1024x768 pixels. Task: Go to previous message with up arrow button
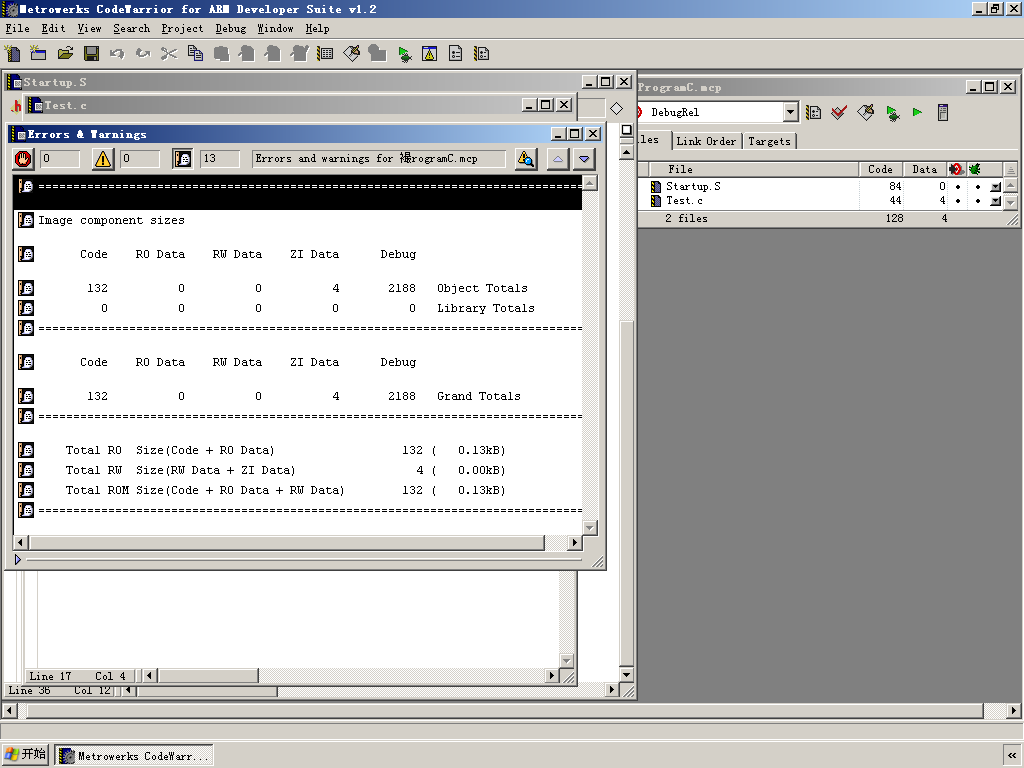tap(558, 159)
